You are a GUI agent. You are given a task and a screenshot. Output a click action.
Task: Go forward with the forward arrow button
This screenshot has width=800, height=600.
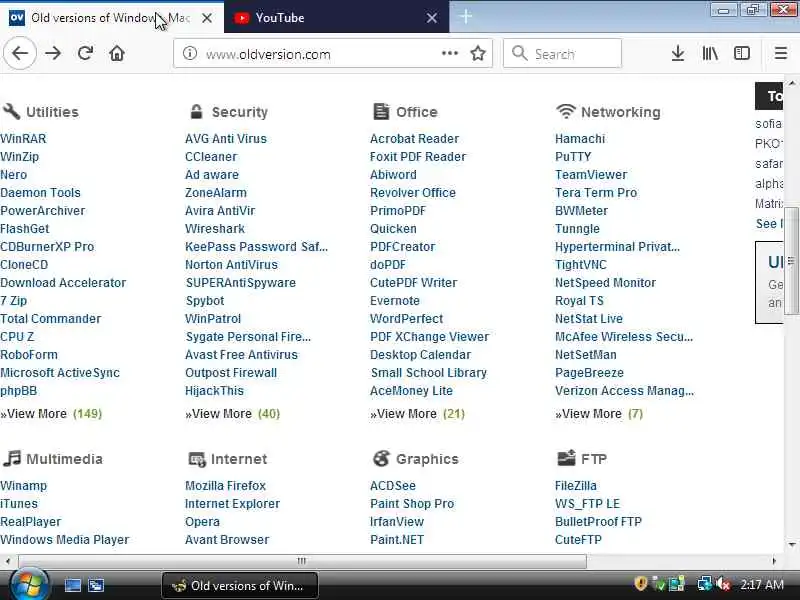point(53,53)
